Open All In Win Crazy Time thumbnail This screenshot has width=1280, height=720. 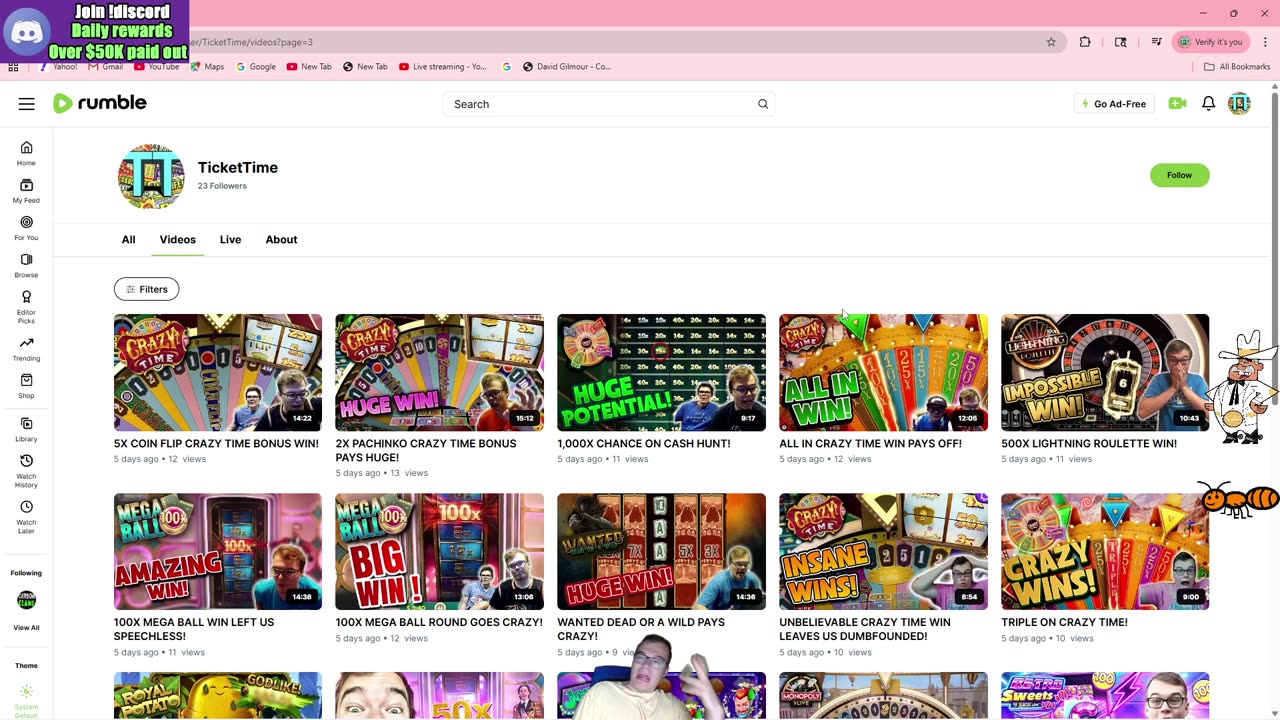coord(883,372)
